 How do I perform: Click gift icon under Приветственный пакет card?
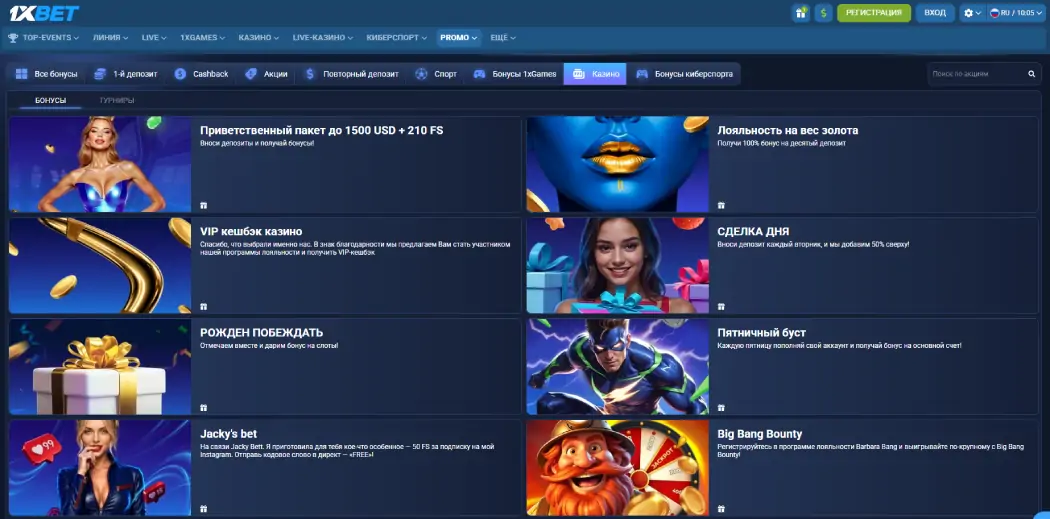pyautogui.click(x=204, y=206)
